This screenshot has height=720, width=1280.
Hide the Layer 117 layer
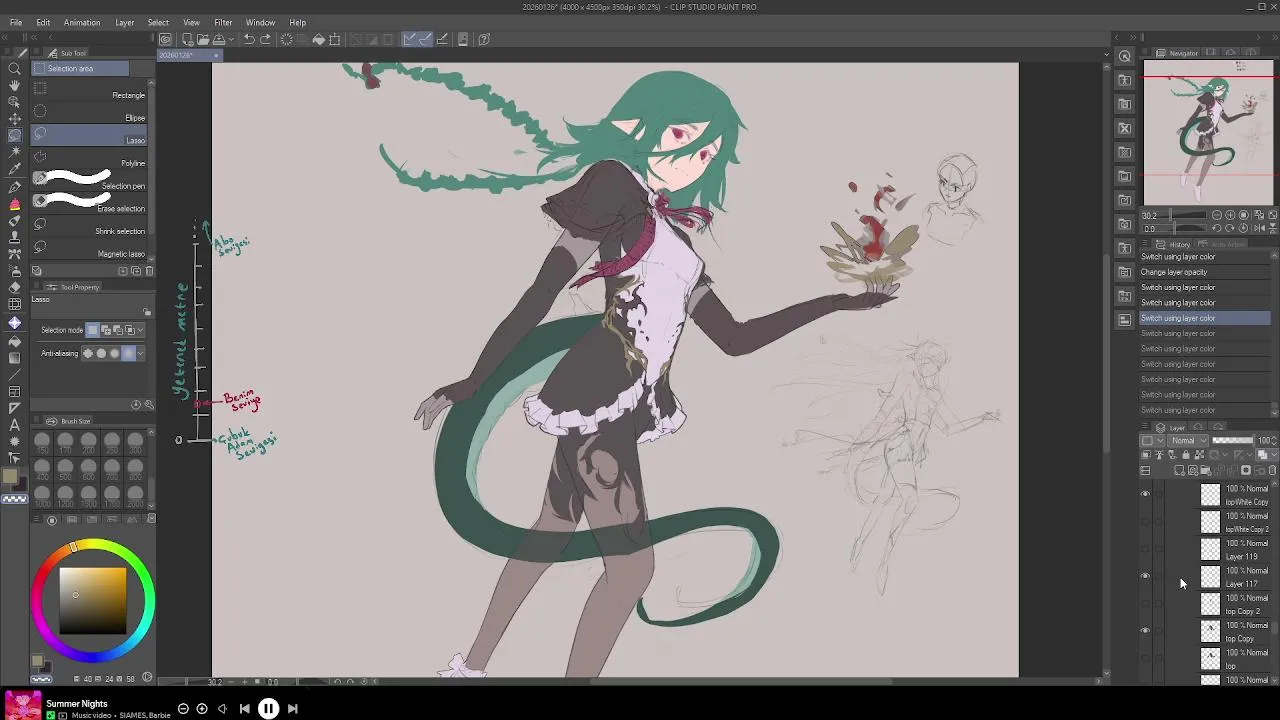(x=1145, y=576)
